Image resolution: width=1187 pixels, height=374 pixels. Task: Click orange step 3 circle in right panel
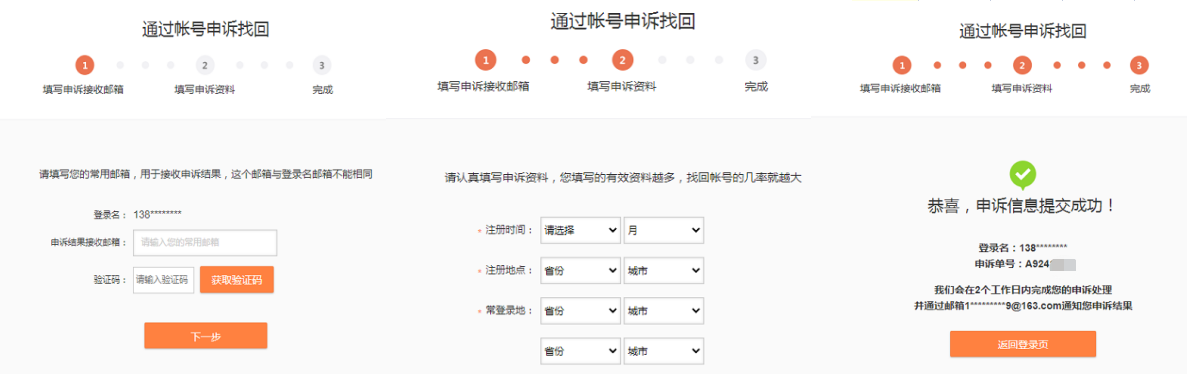click(x=1140, y=65)
